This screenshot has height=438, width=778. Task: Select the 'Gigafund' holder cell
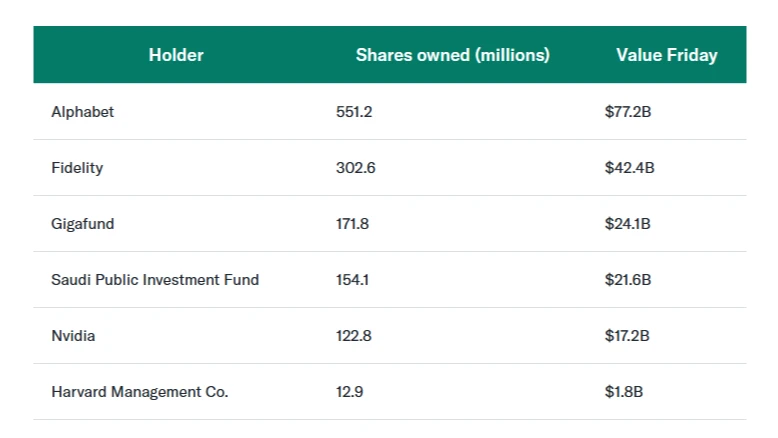click(82, 224)
